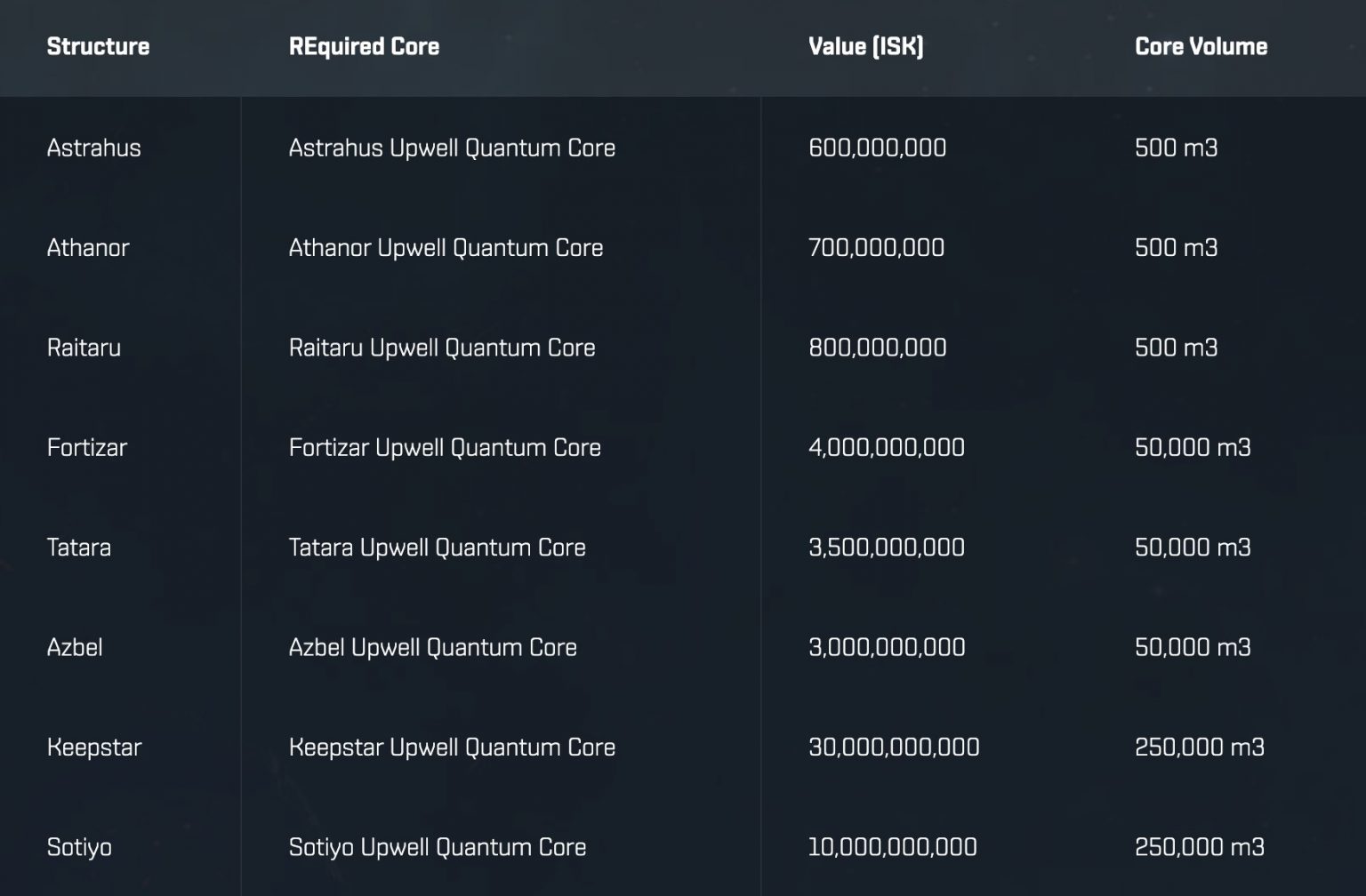Click the 250,000 m3 volume for Keepstar

point(1199,748)
